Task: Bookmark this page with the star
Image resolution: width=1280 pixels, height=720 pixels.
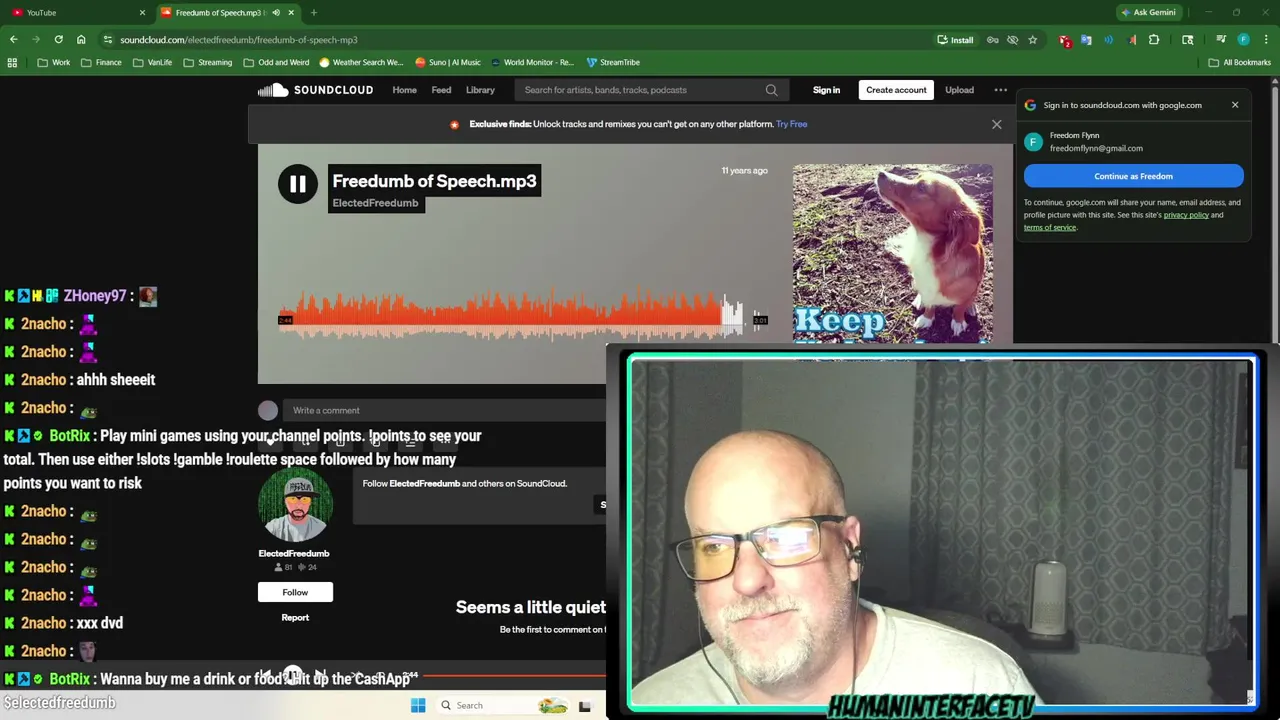Action: pos(1033,40)
